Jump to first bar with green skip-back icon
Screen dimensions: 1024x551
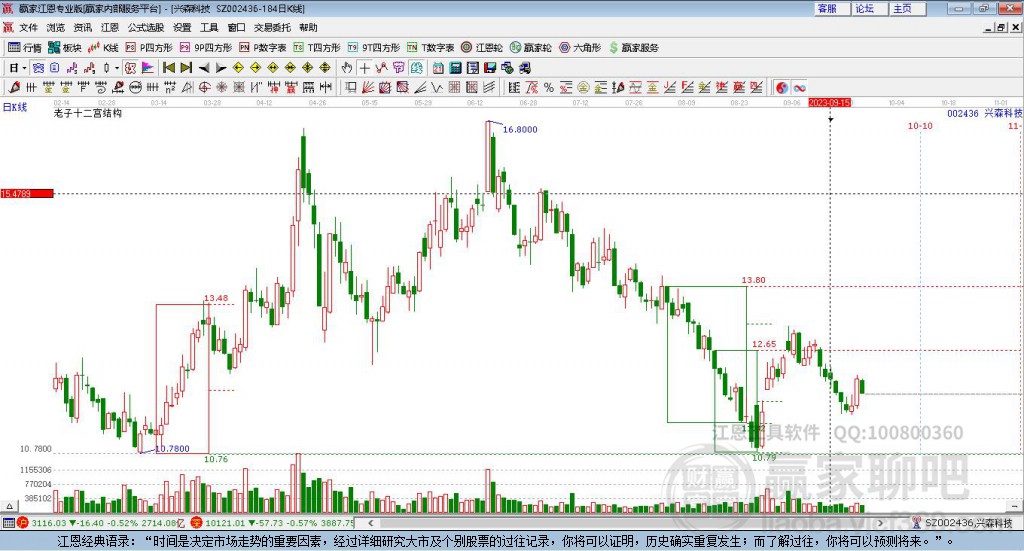point(169,68)
